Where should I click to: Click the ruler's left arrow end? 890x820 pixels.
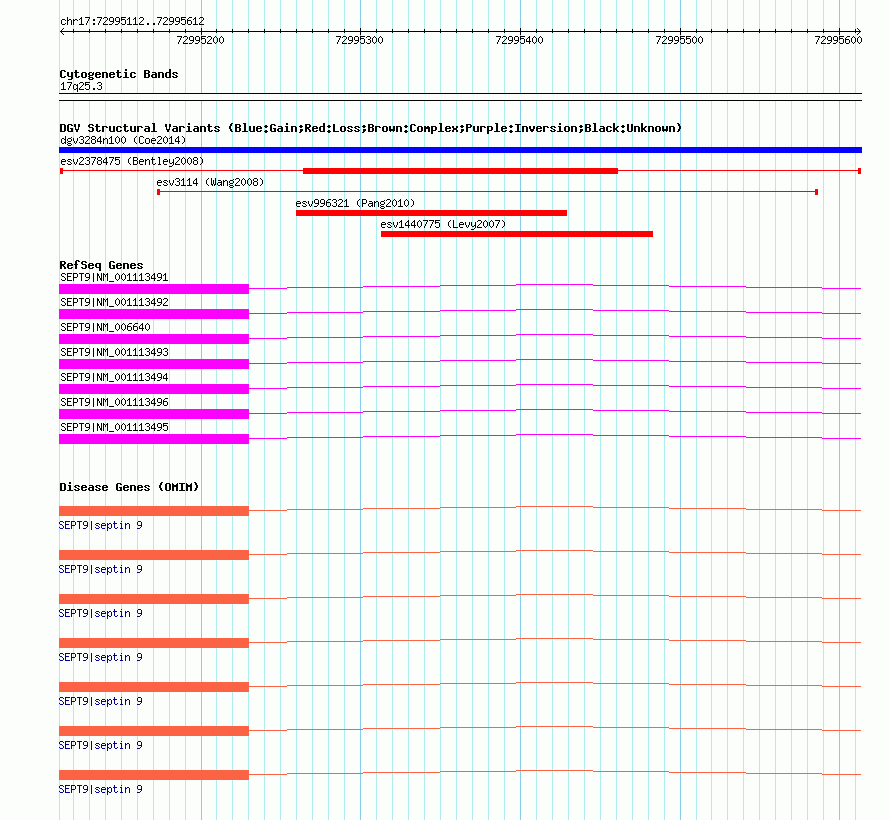[62, 32]
